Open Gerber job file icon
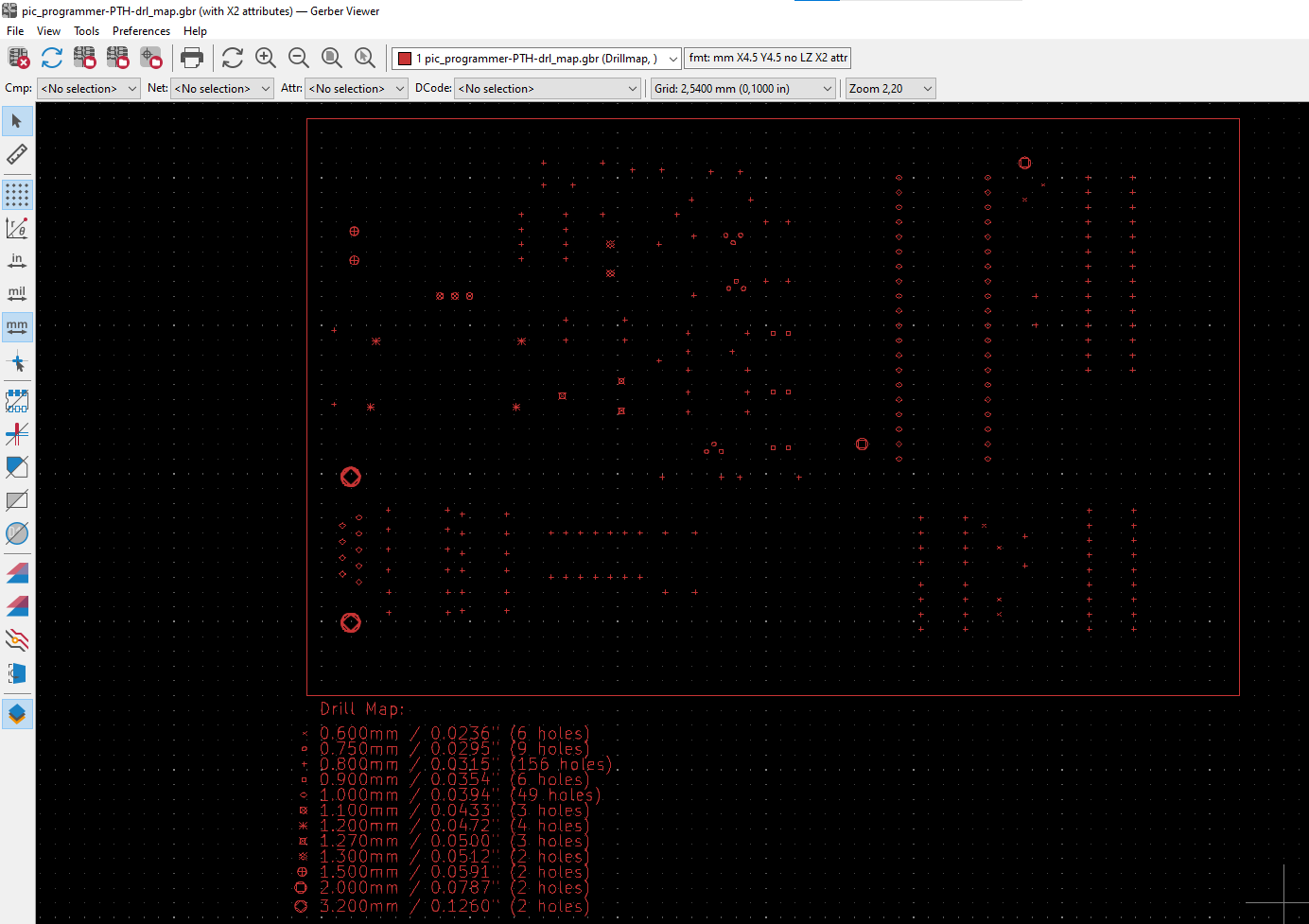Viewport: 1309px width, 924px height. [151, 58]
